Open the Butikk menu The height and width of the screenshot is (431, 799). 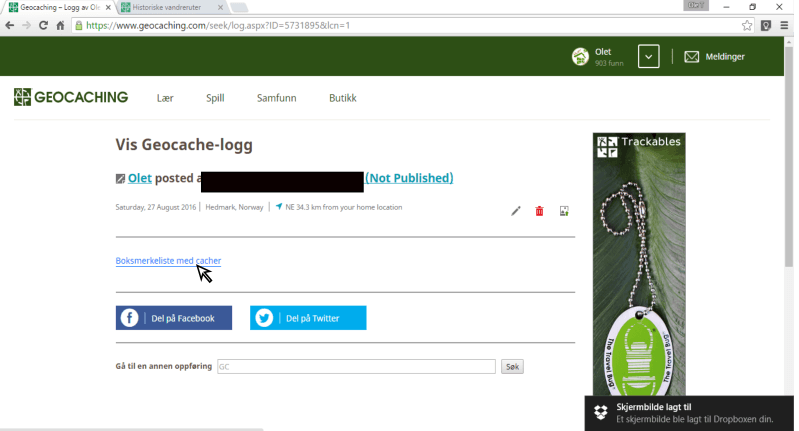pos(342,98)
